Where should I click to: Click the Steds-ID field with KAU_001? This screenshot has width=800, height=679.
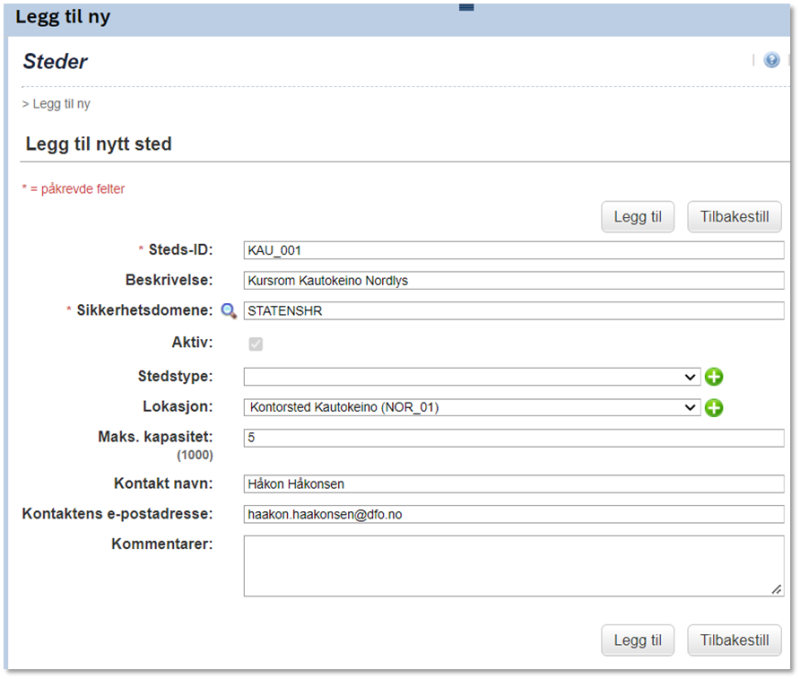tap(514, 250)
